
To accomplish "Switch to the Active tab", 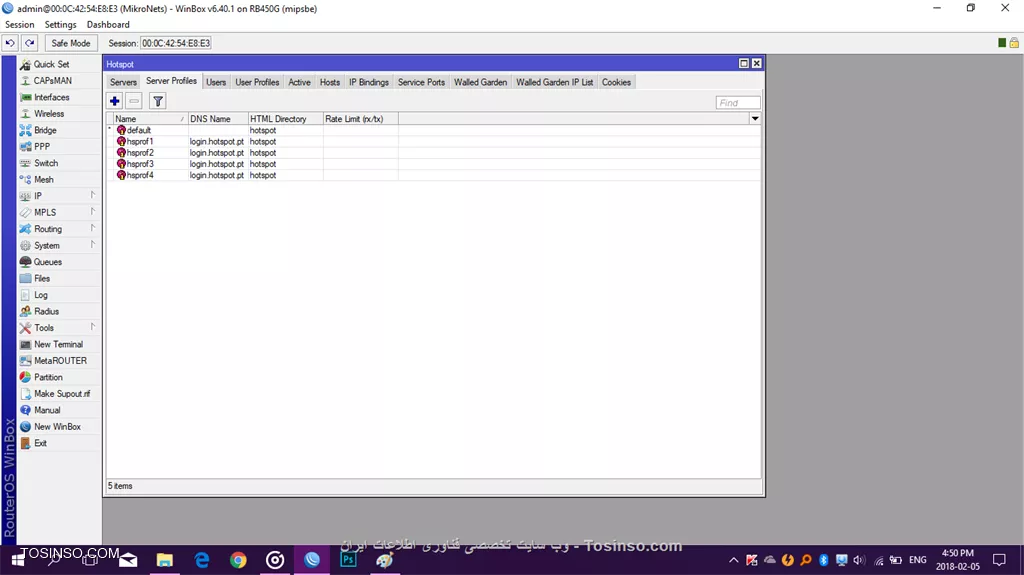I will 300,82.
